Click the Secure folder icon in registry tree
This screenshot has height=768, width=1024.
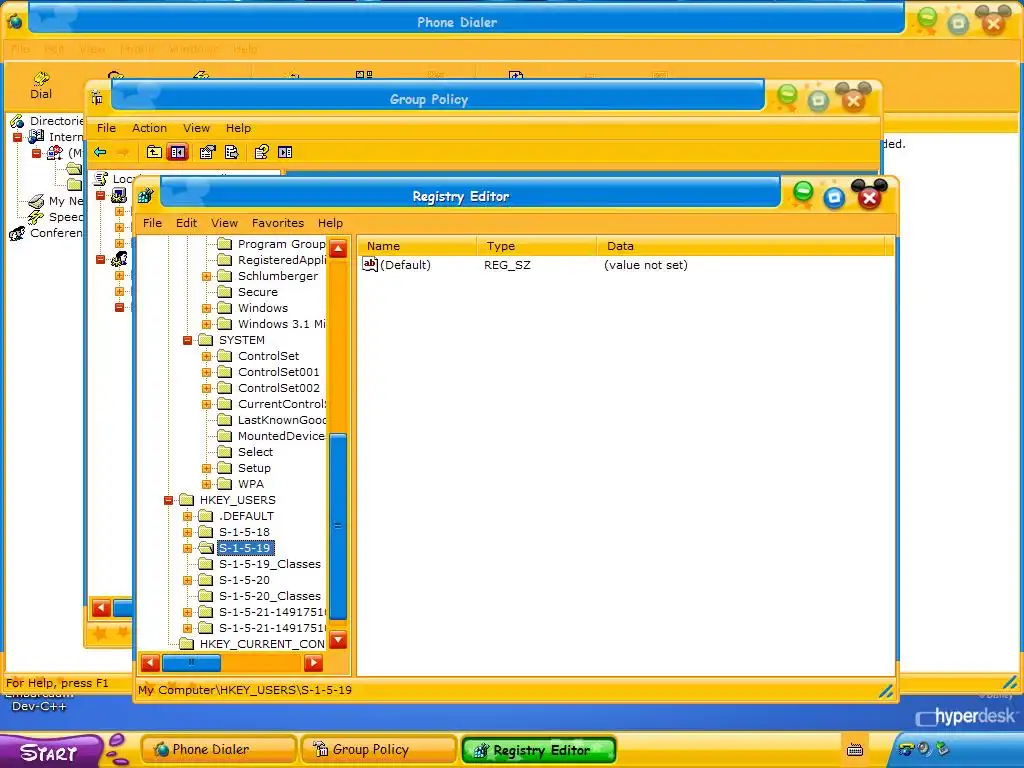click(225, 292)
